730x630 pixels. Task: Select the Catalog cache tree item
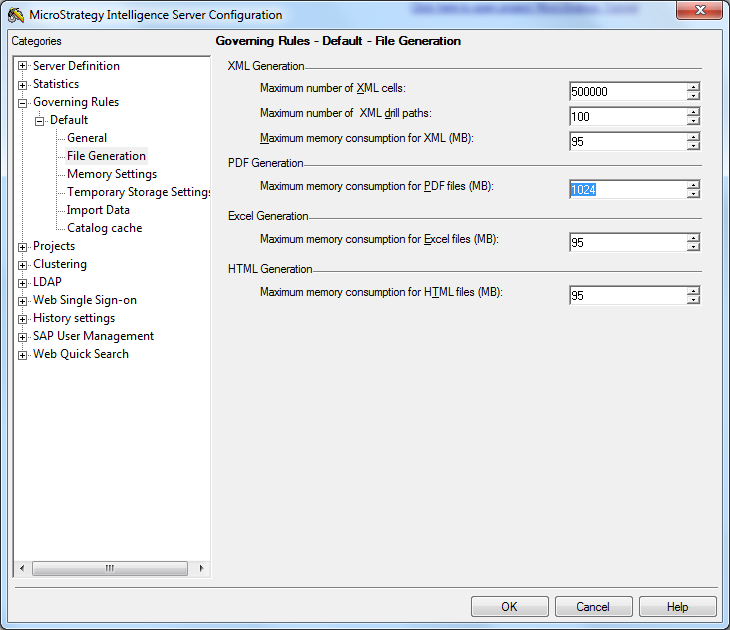click(x=104, y=228)
